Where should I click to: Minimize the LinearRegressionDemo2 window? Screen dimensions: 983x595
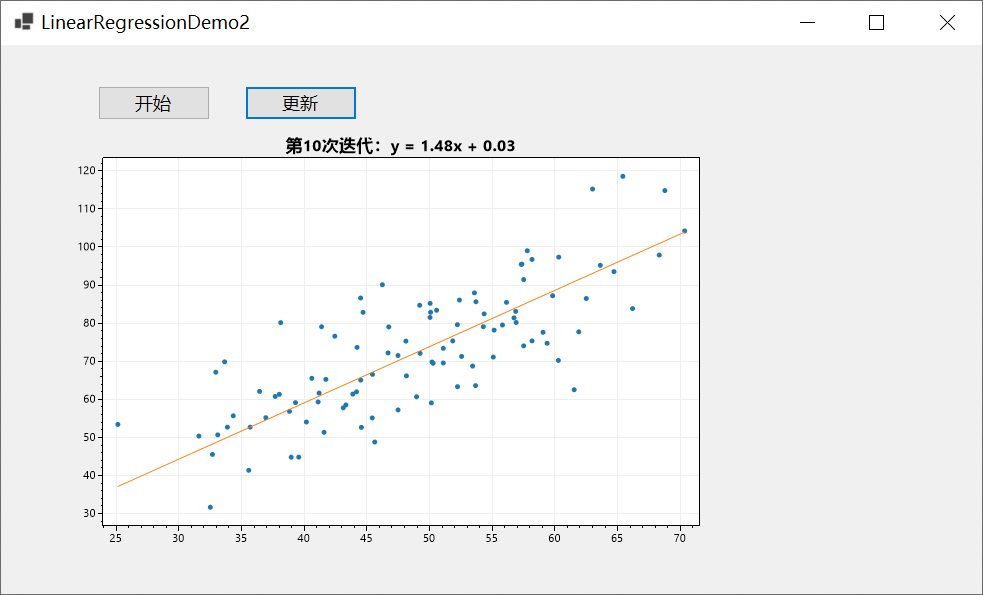[807, 23]
